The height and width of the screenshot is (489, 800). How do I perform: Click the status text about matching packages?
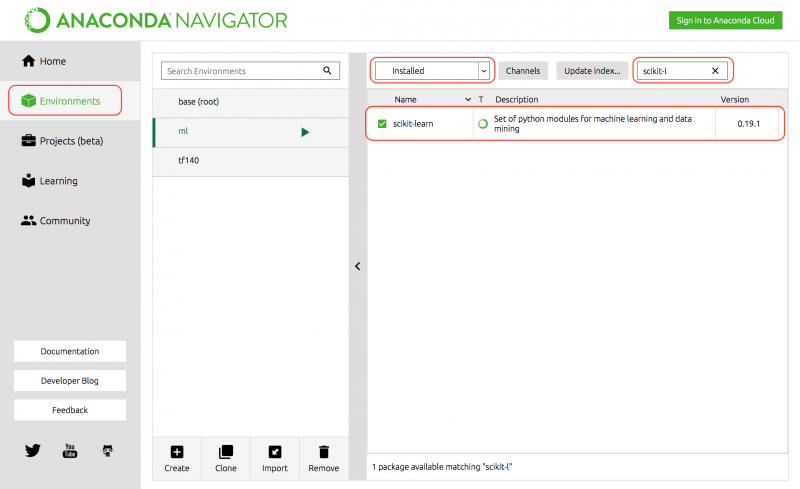(442, 467)
